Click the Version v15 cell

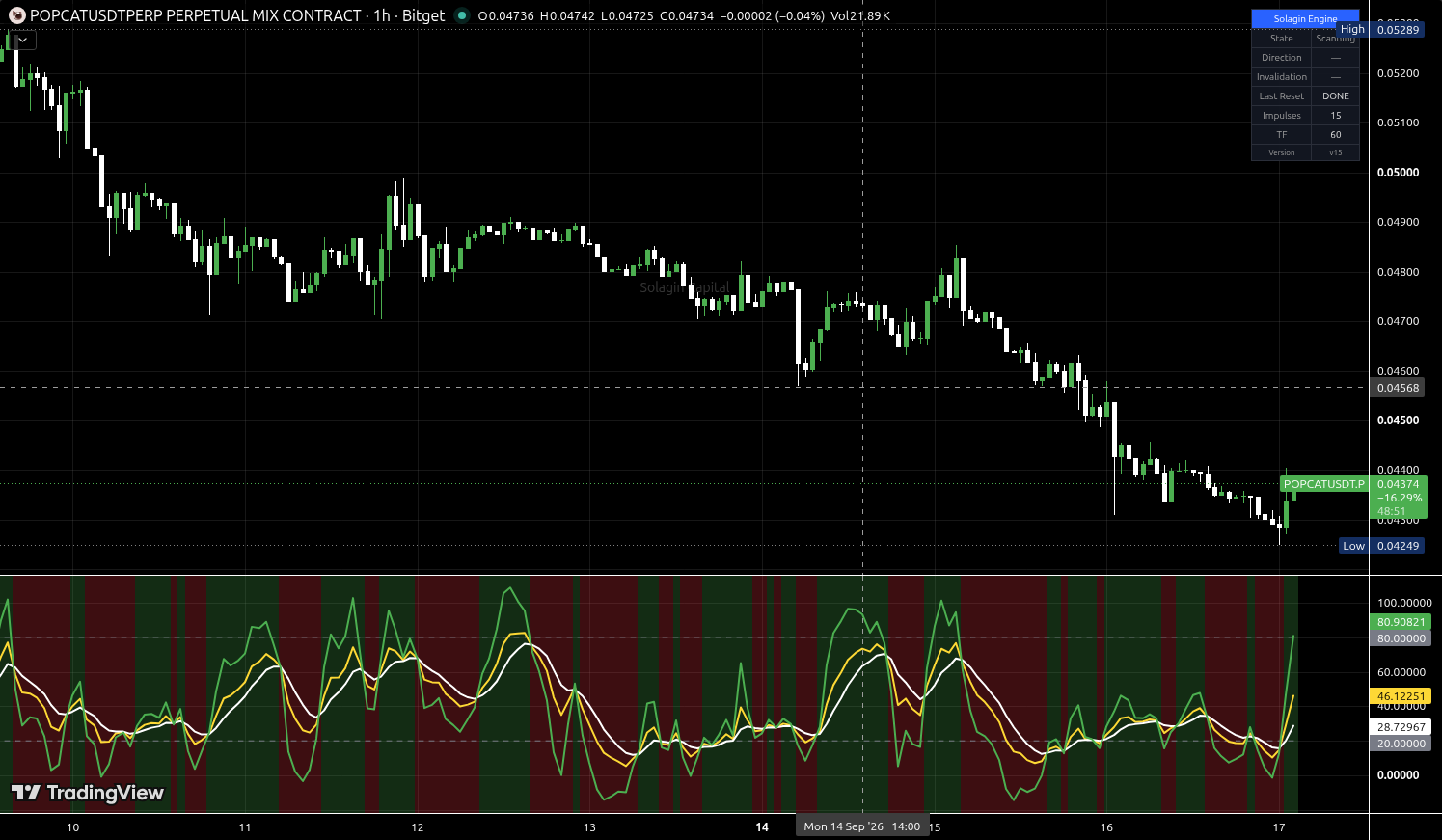tap(1336, 152)
